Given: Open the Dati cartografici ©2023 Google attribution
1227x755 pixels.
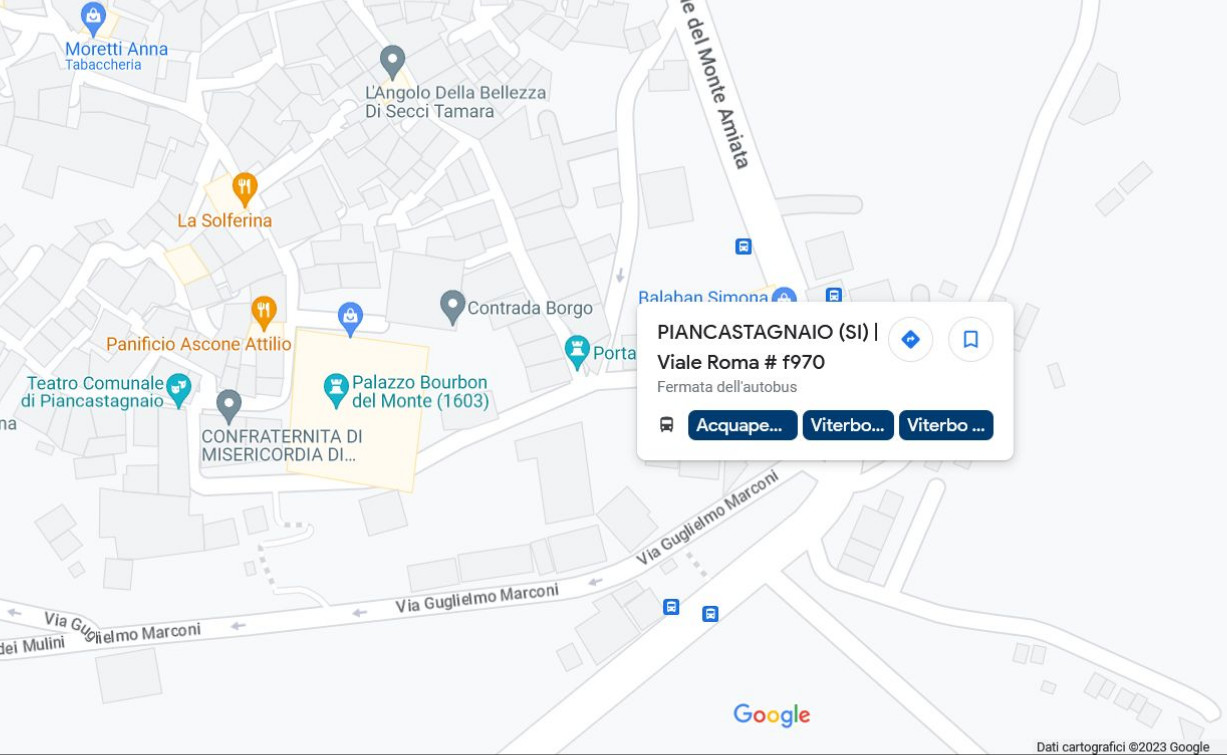Looking at the screenshot, I should 1123,747.
